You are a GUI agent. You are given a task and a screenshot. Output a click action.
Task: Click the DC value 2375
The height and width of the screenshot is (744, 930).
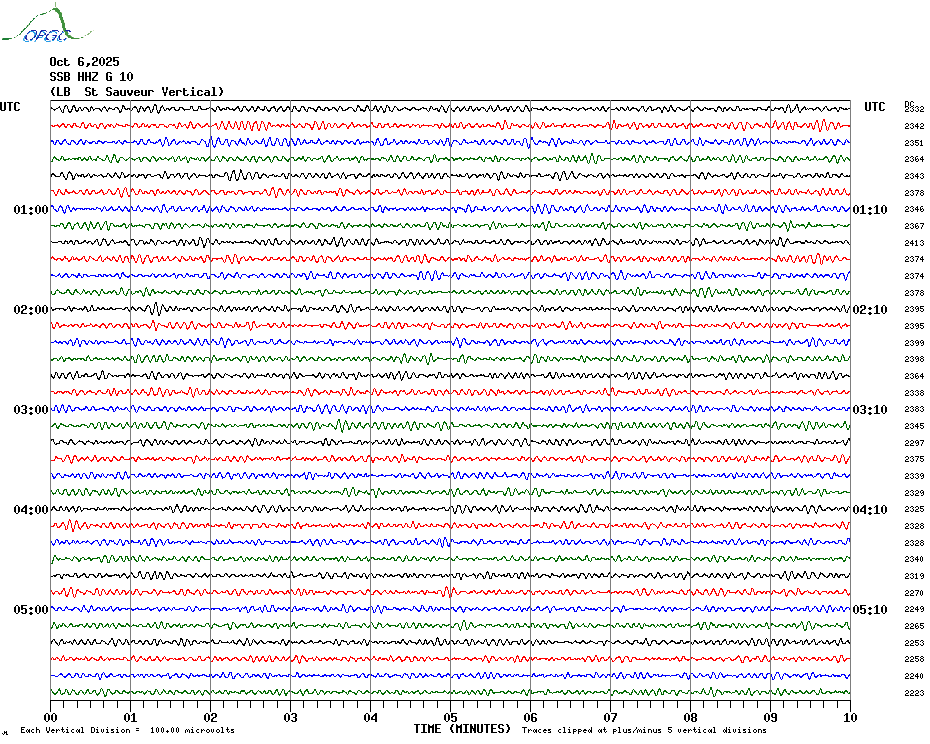tap(914, 459)
